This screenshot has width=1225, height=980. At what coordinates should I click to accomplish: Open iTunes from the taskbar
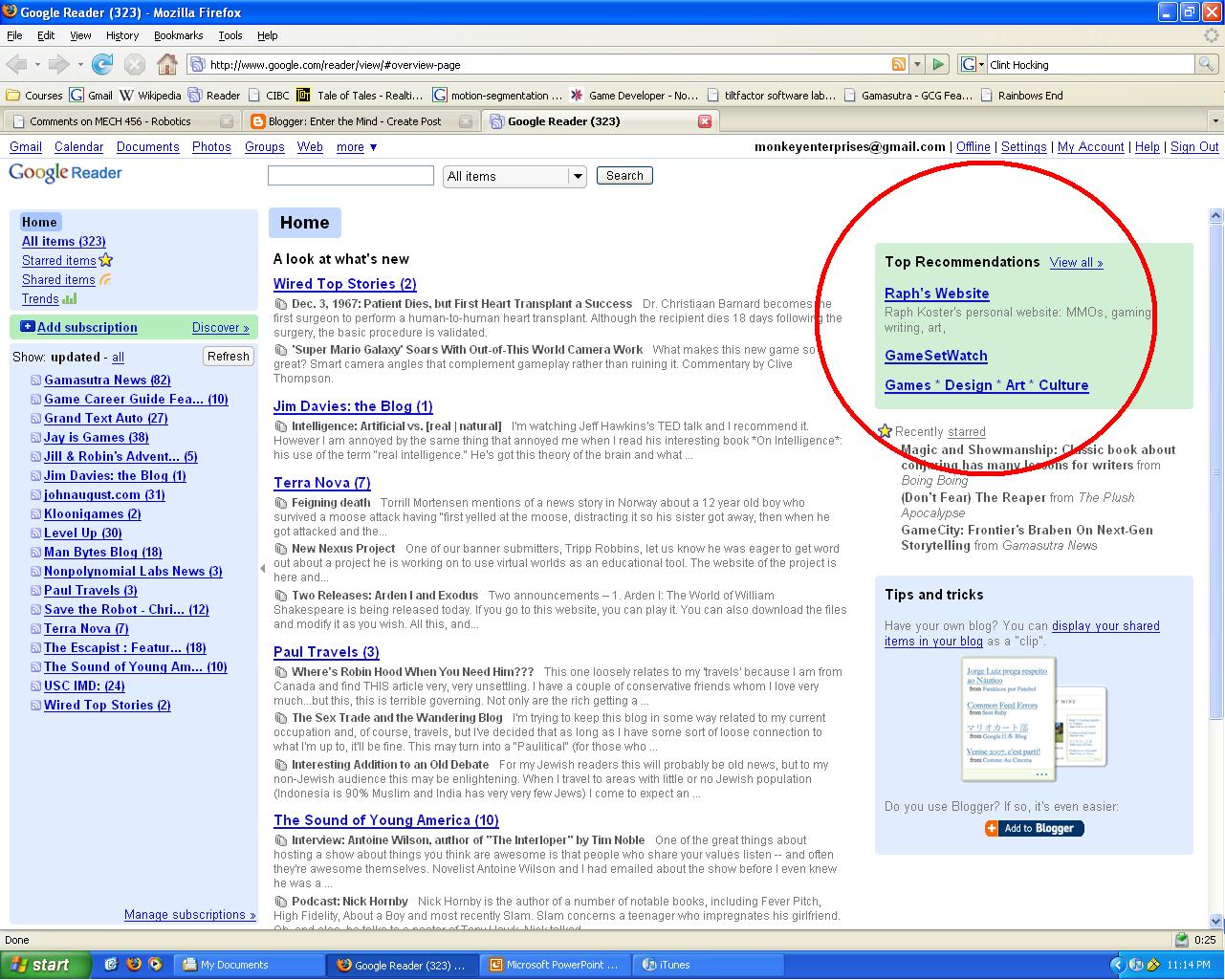(x=709, y=965)
